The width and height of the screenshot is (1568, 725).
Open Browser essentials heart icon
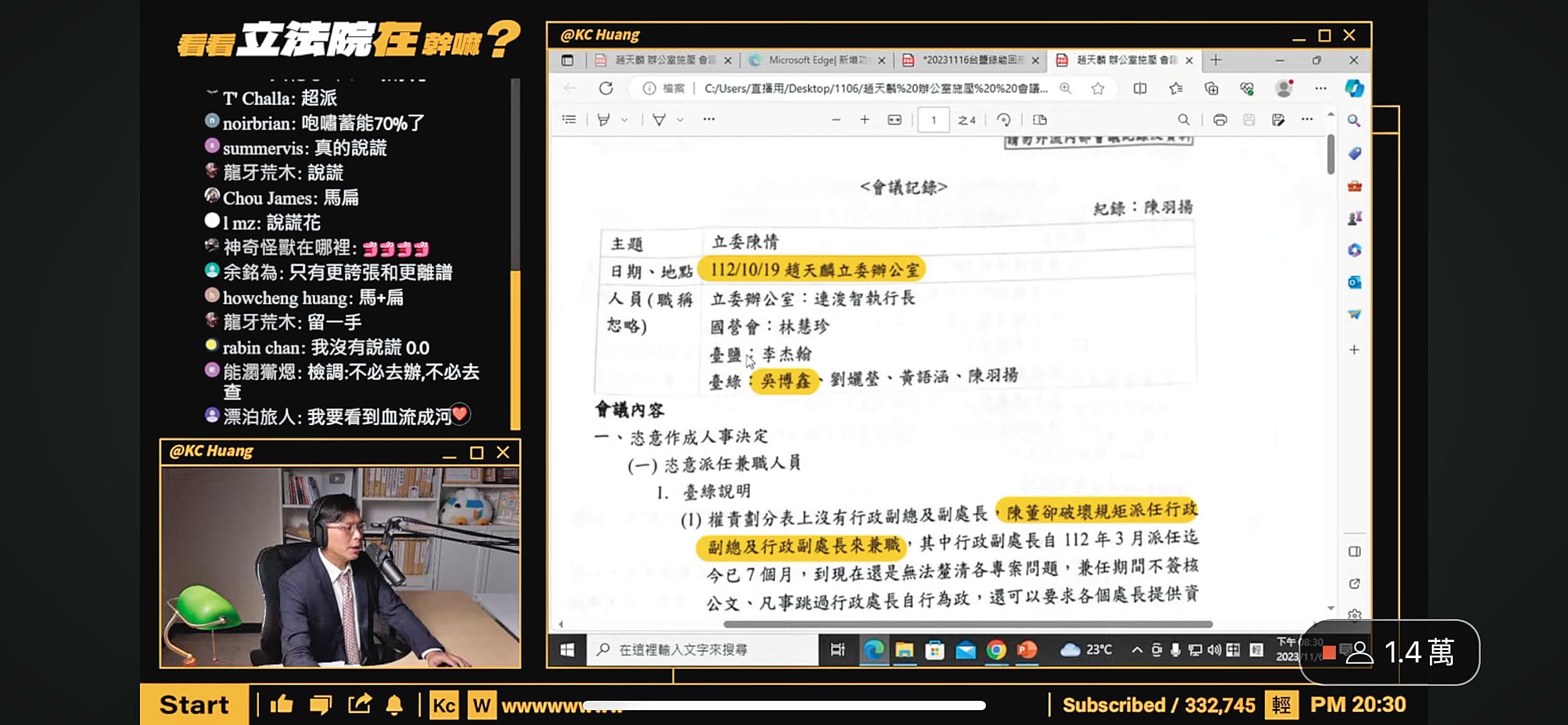click(x=1247, y=88)
